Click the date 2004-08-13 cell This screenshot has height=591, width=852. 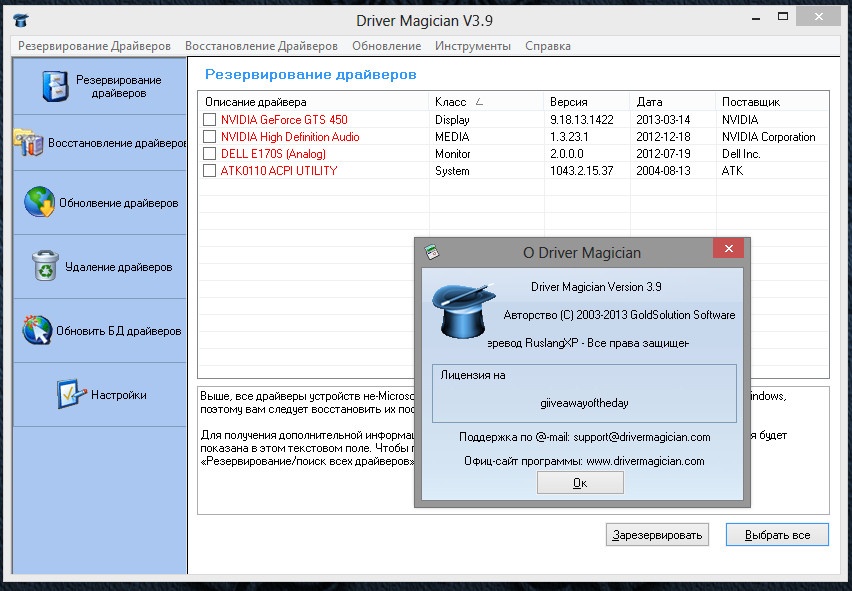click(663, 171)
